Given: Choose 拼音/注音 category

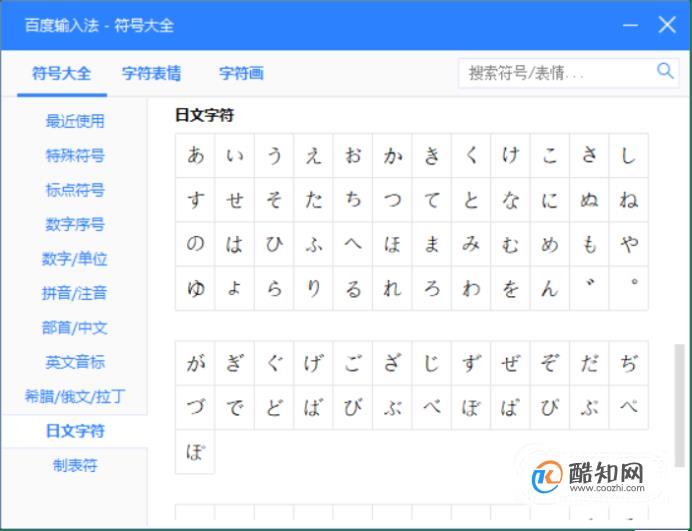Looking at the screenshot, I should (x=75, y=293).
